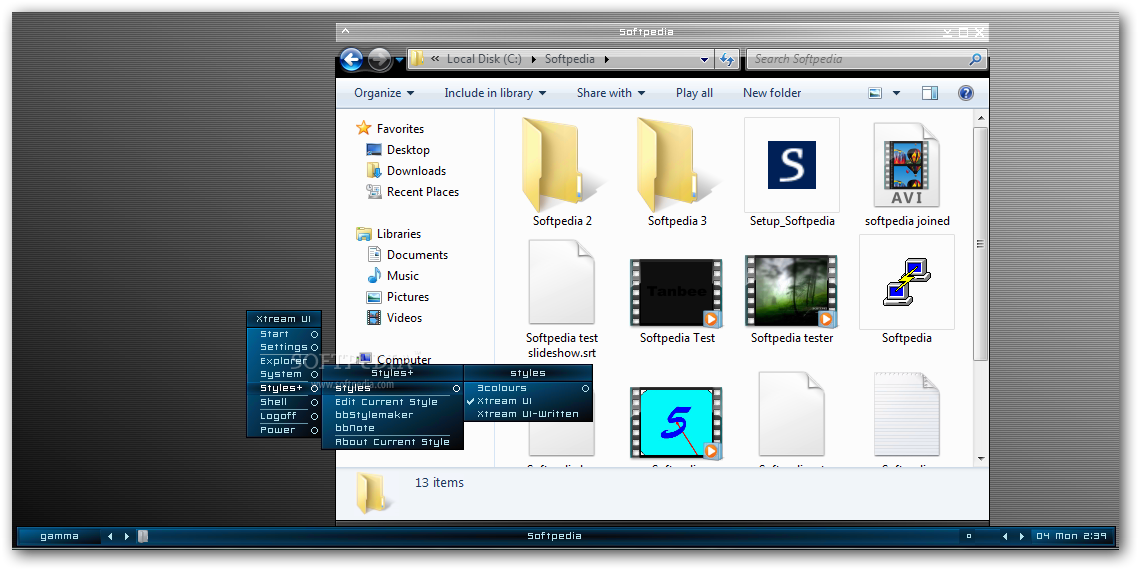Go back with the blue Back arrow
Viewport: 1139px width, 570px height.
coord(352,60)
